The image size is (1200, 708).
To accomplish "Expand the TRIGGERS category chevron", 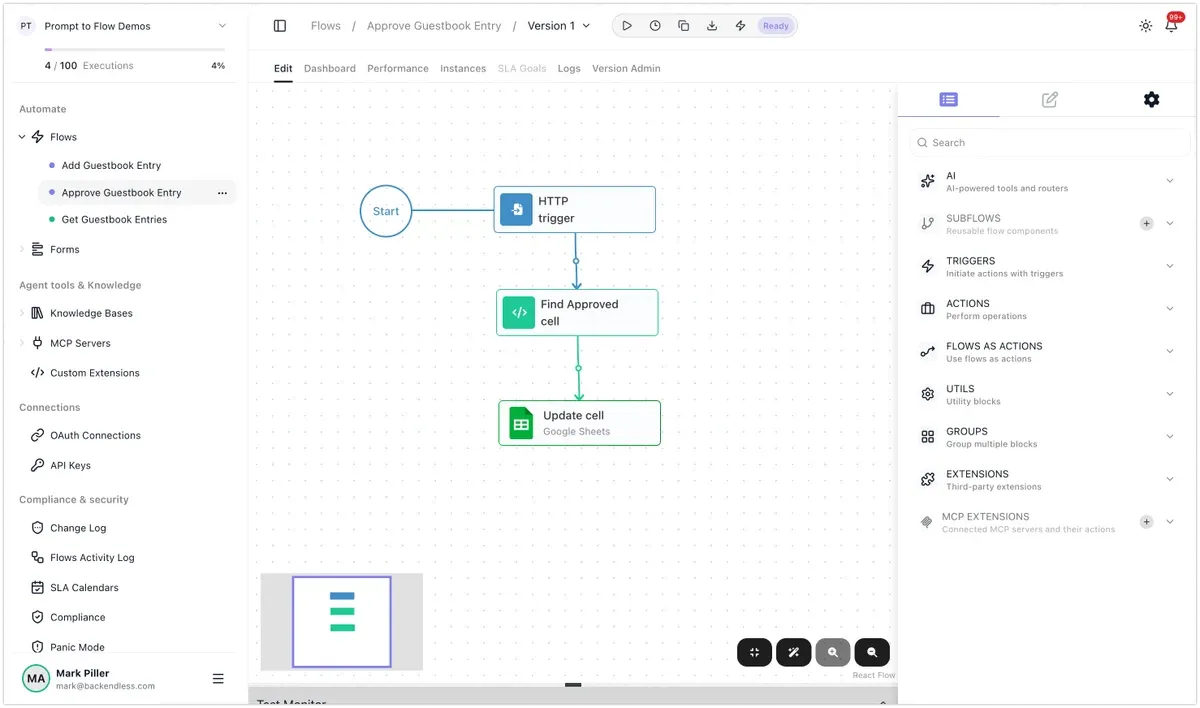I will tap(1170, 266).
